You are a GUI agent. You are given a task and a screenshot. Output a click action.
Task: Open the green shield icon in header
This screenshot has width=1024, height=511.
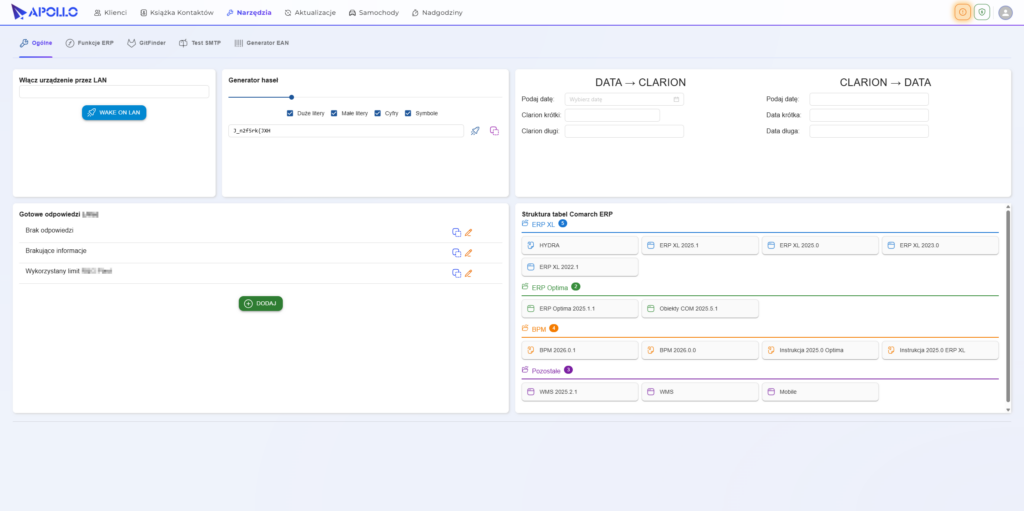point(982,12)
